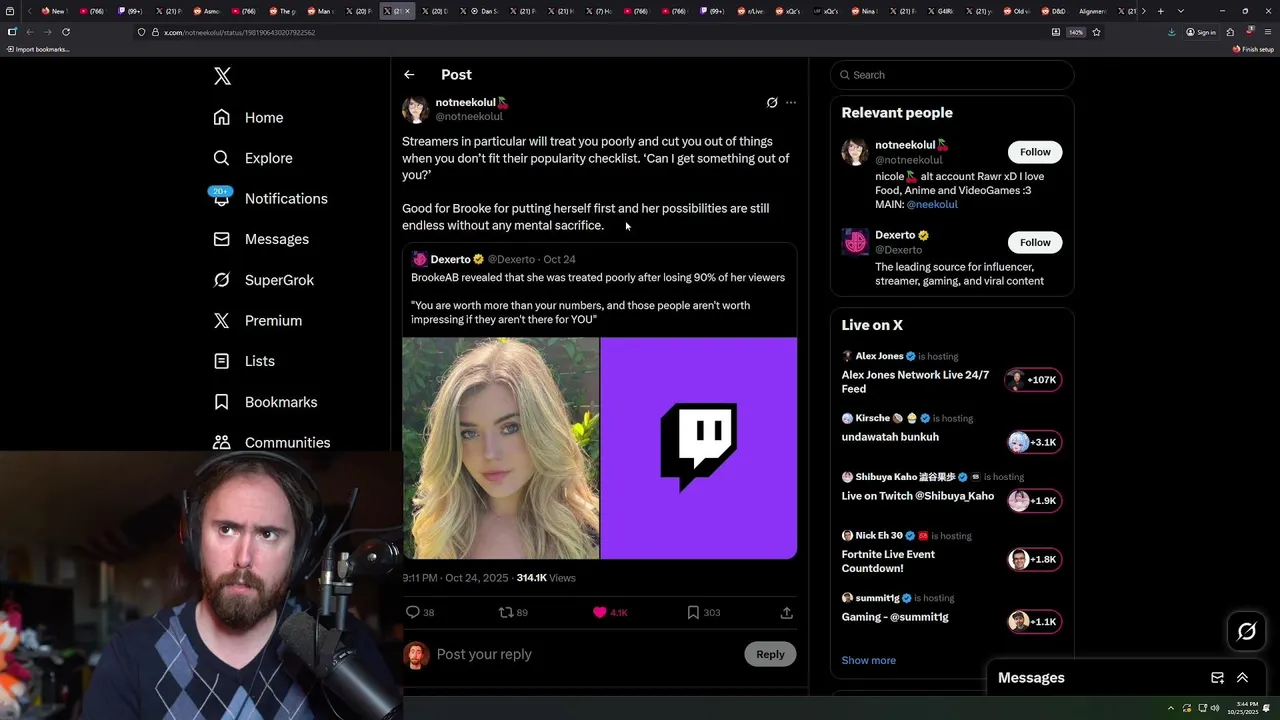Click the +1.1K listeners badge
The image size is (1280, 720).
[1033, 622]
